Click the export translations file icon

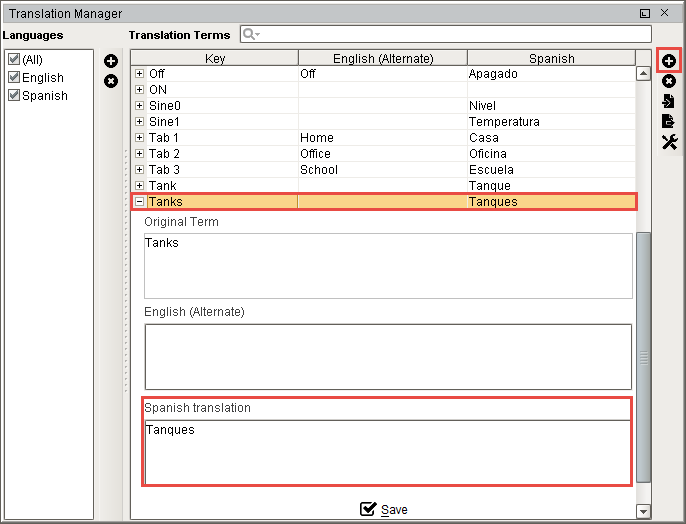(669, 122)
